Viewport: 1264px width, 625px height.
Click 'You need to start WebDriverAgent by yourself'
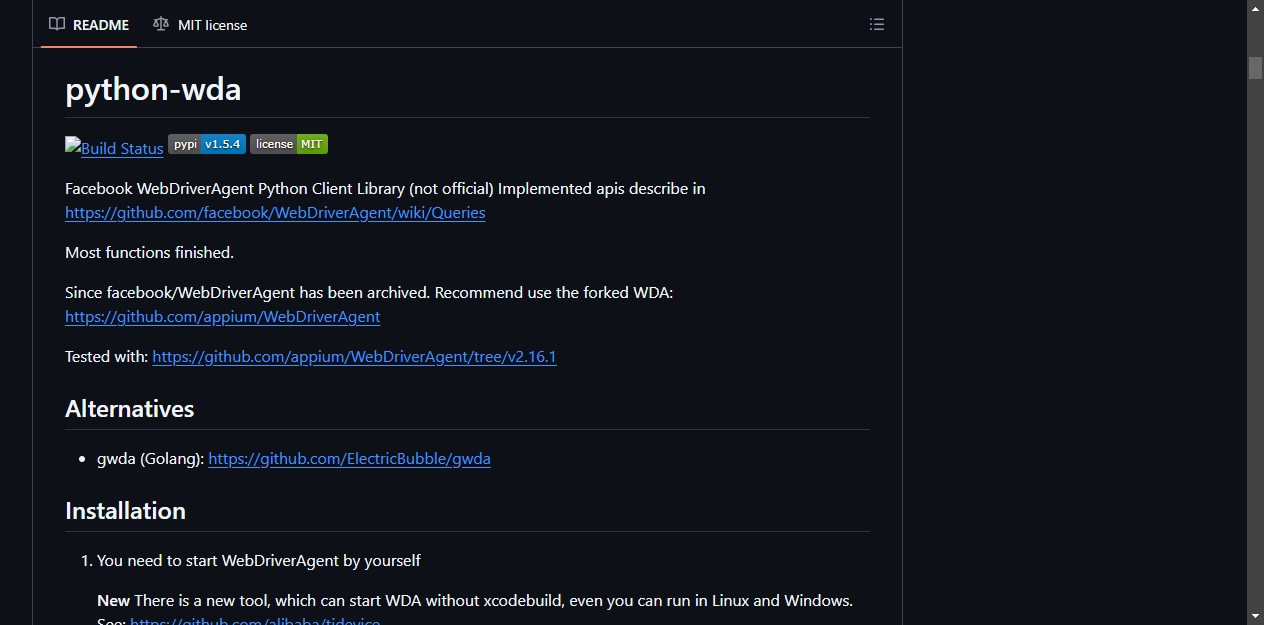tap(259, 560)
